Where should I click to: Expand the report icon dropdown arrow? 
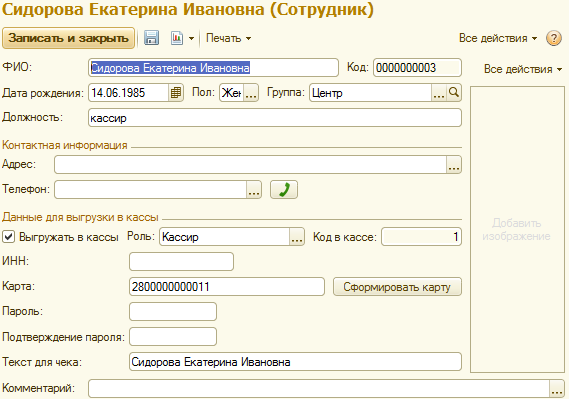191,38
